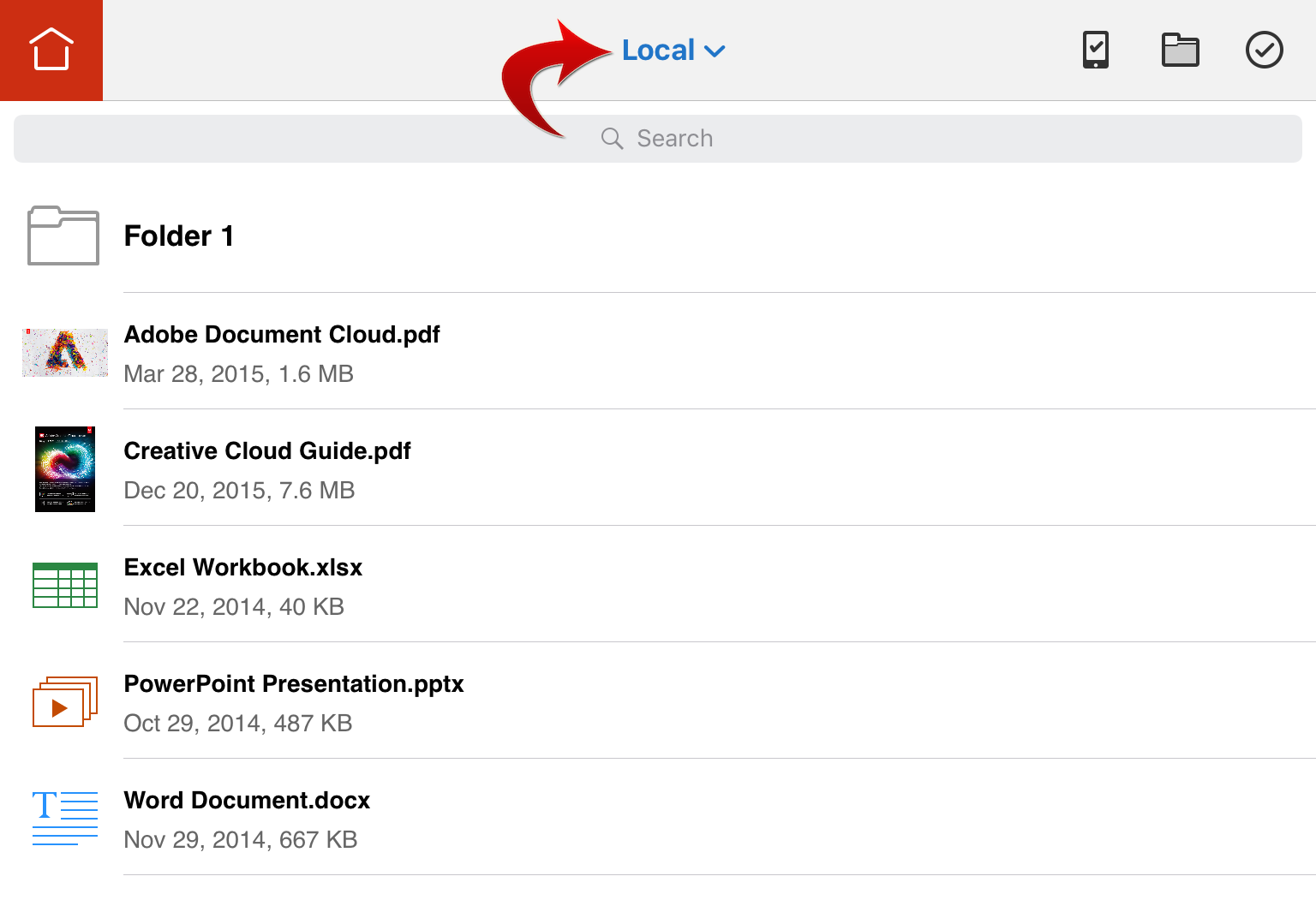
Task: Create new folder using folder icon
Action: pos(1180,50)
